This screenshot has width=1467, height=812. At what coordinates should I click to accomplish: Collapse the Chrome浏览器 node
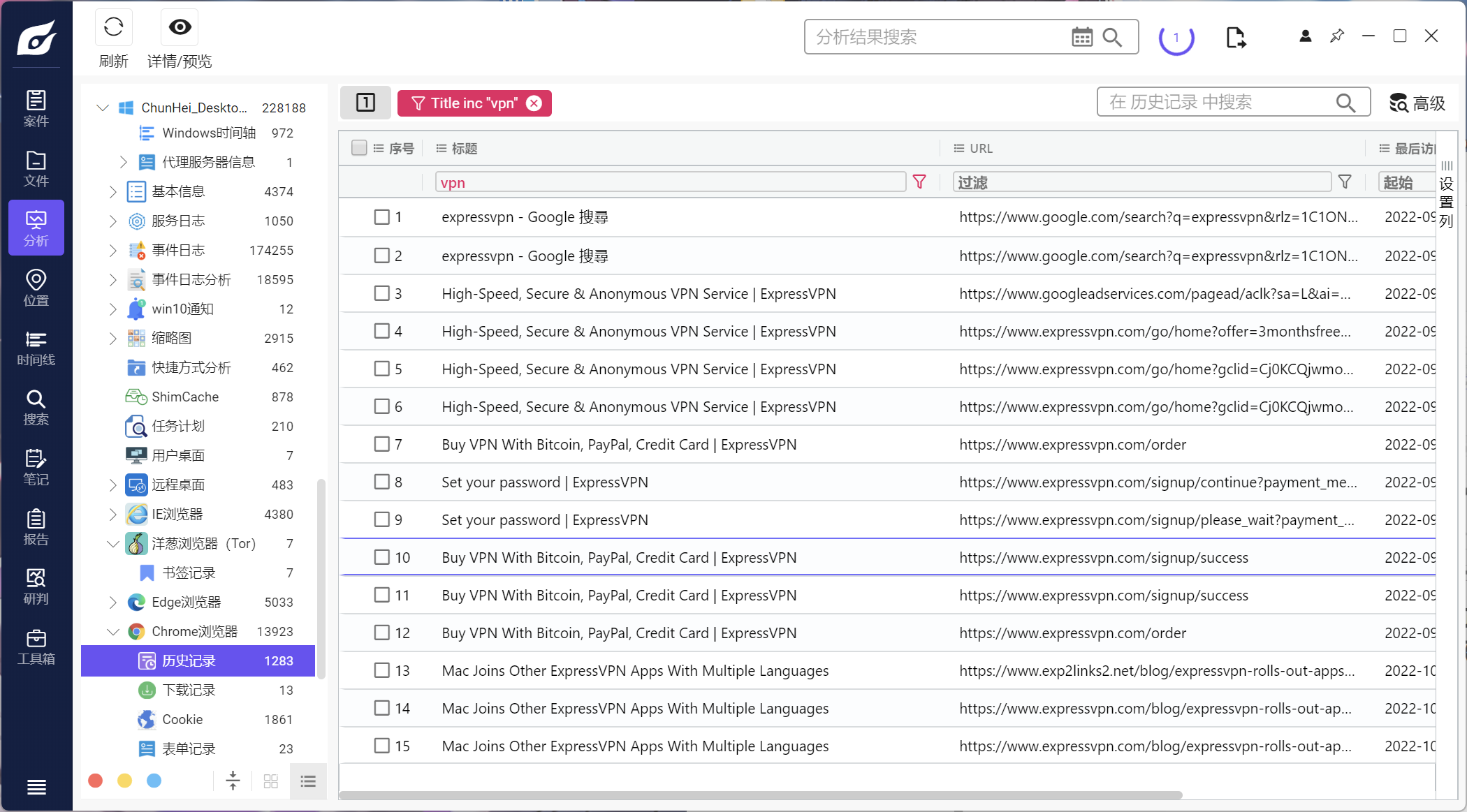[x=112, y=631]
